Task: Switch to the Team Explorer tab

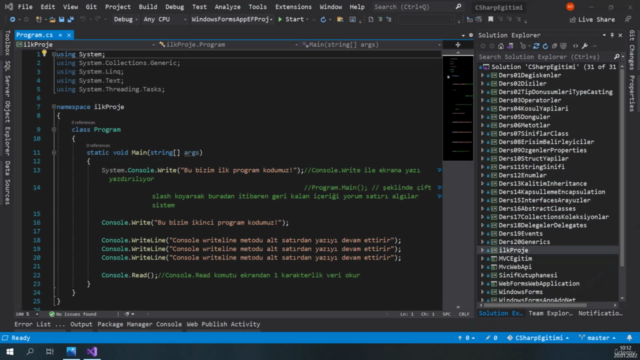Action: coord(550,313)
